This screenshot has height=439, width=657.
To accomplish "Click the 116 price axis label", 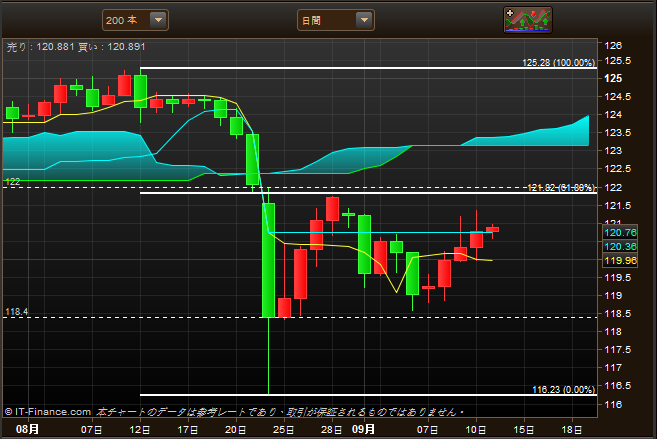I will point(613,404).
